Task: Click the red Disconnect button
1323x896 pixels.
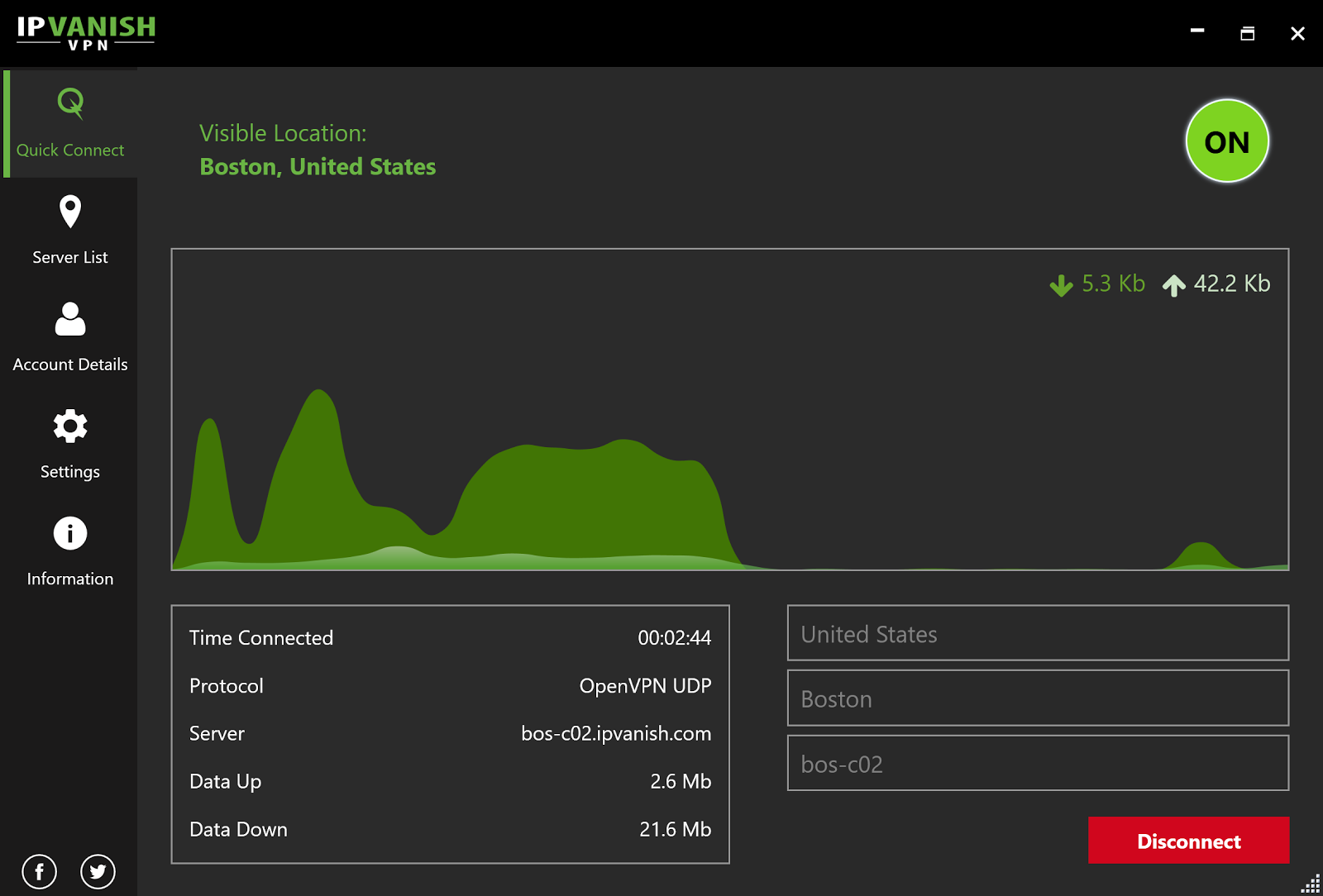Action: tap(1188, 841)
